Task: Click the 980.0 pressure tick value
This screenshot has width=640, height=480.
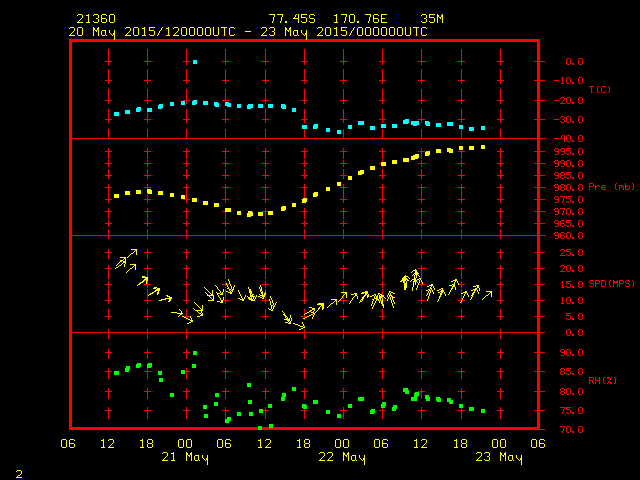Action: coord(569,188)
